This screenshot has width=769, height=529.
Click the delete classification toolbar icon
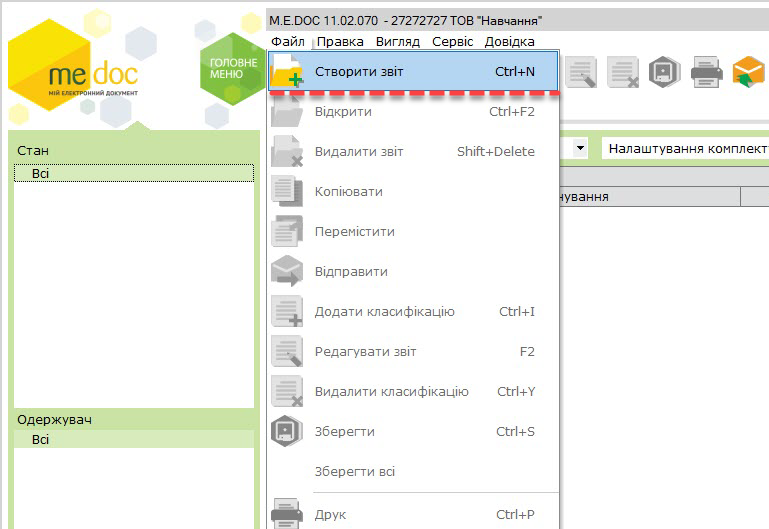click(623, 72)
